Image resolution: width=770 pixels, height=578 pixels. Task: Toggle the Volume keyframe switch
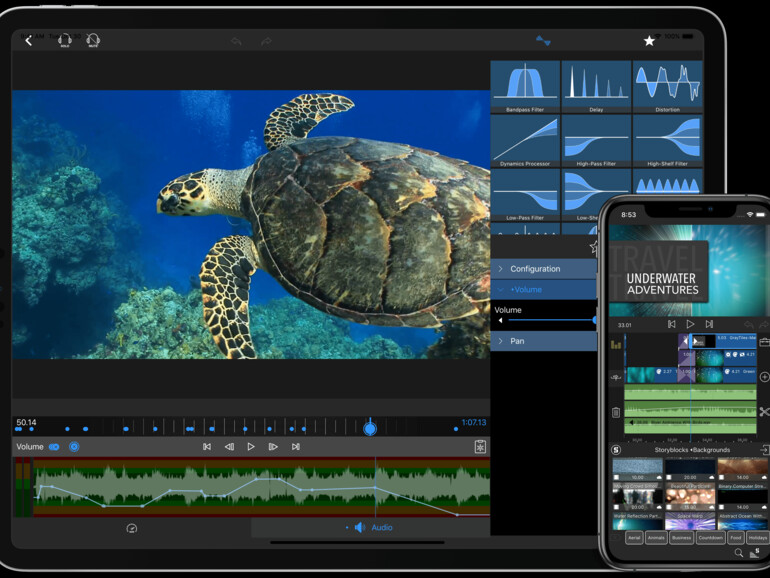tap(54, 447)
